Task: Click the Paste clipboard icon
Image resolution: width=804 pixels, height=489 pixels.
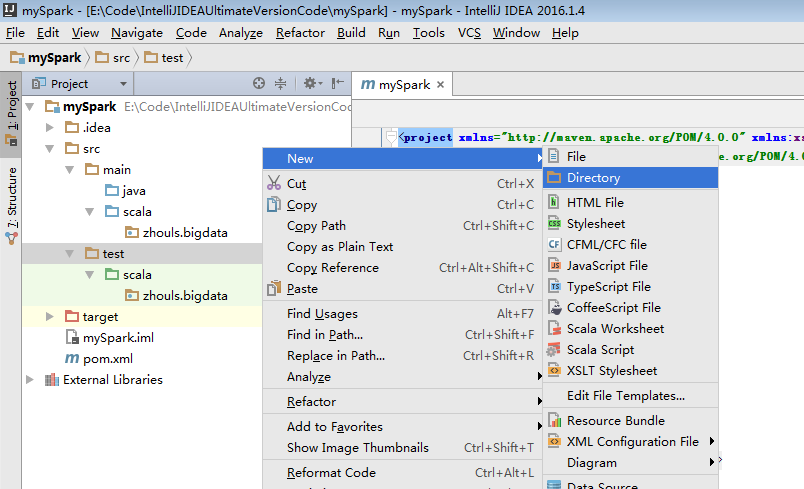Action: click(274, 288)
